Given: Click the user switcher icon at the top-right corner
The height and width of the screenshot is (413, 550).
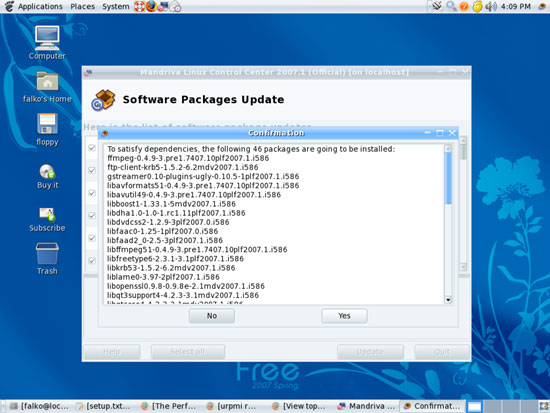Looking at the screenshot, I should 542,6.
